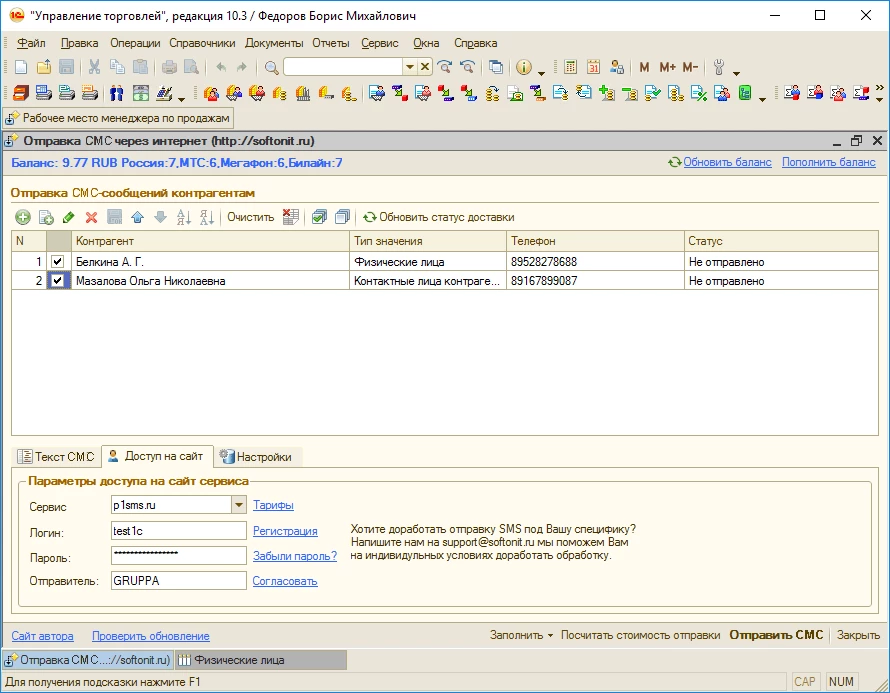Click the pencil Edit row icon
Image resolution: width=890 pixels, height=693 pixels.
tap(68, 217)
